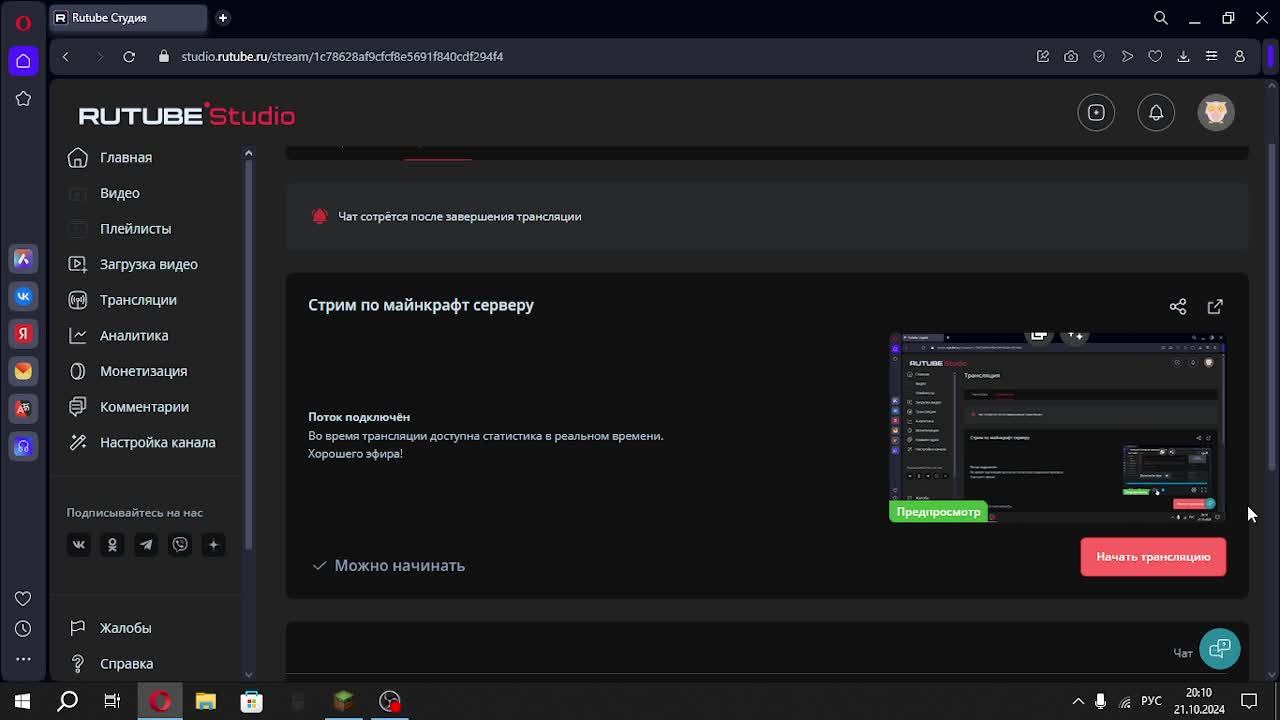Click Opera logo menu icon
1280x720 pixels.
pos(23,23)
